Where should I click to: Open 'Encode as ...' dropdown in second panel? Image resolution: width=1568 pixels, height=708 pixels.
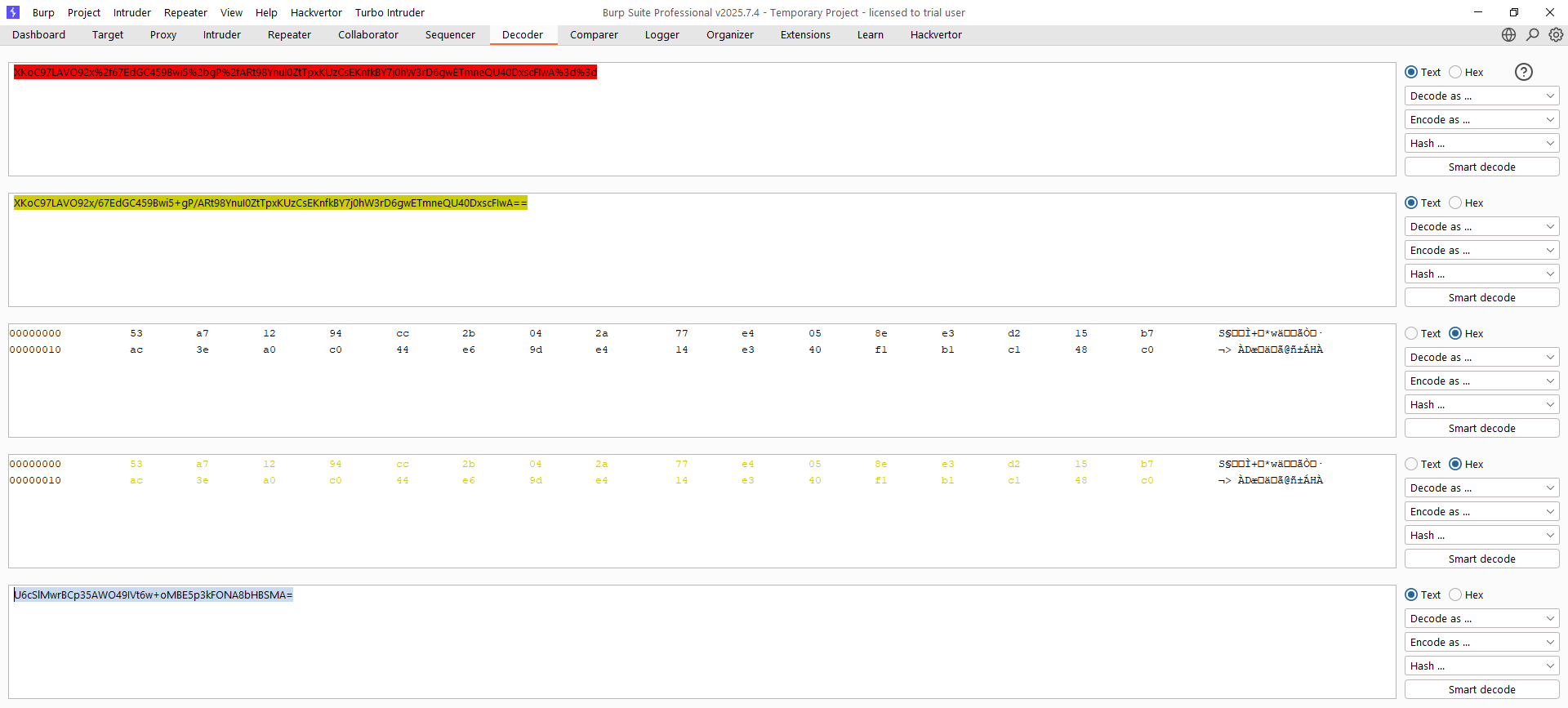pyautogui.click(x=1481, y=250)
